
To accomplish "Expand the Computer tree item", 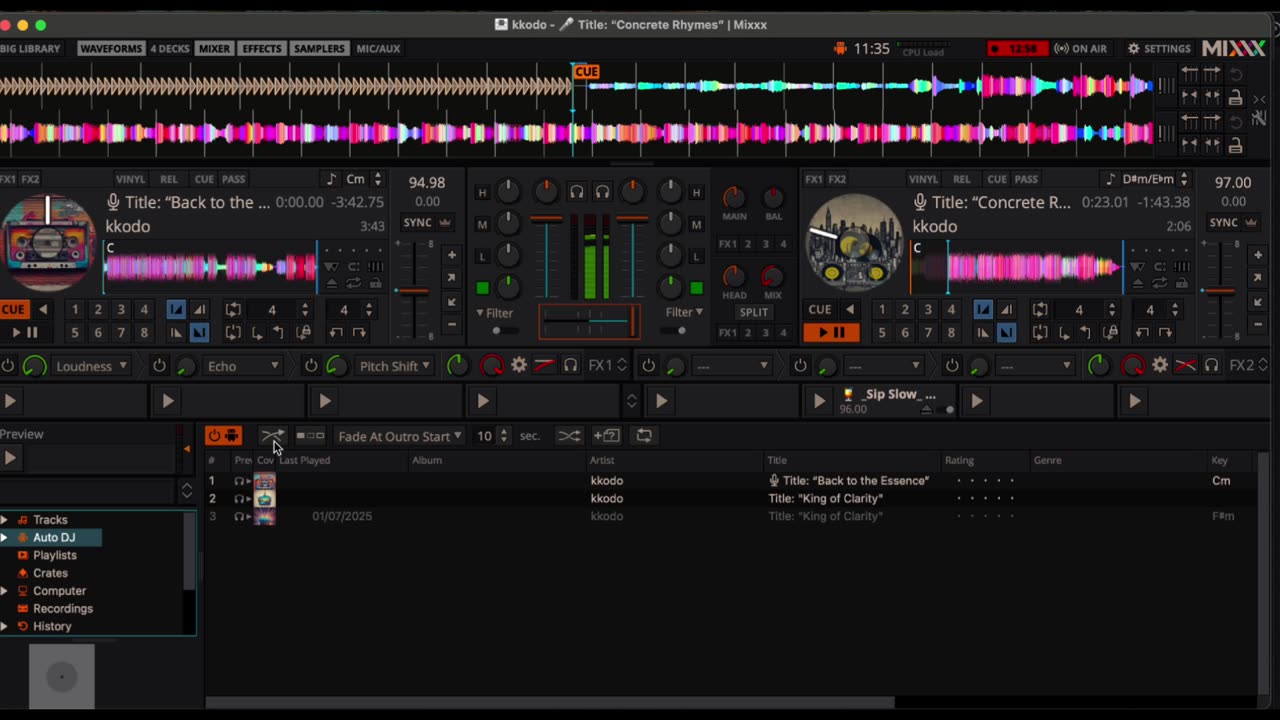I will coord(4,591).
